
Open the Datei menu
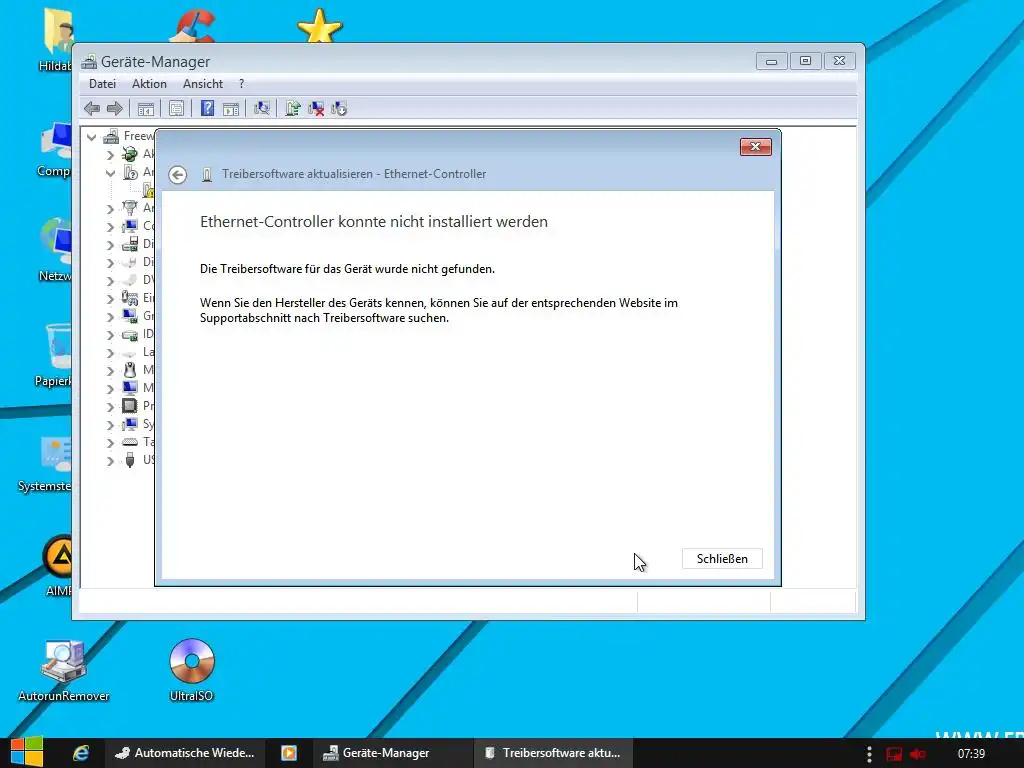pos(103,84)
